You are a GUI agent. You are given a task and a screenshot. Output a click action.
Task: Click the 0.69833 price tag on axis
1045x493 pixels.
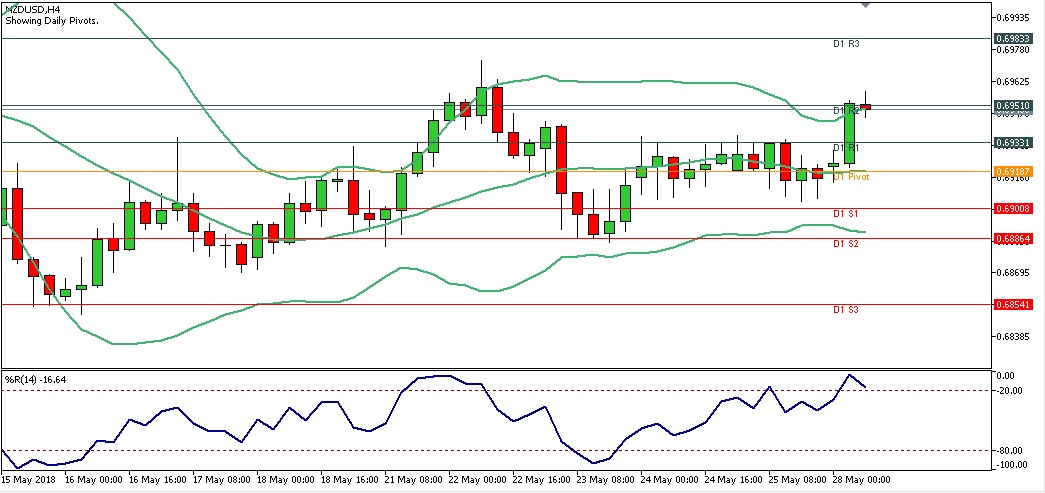point(1014,38)
